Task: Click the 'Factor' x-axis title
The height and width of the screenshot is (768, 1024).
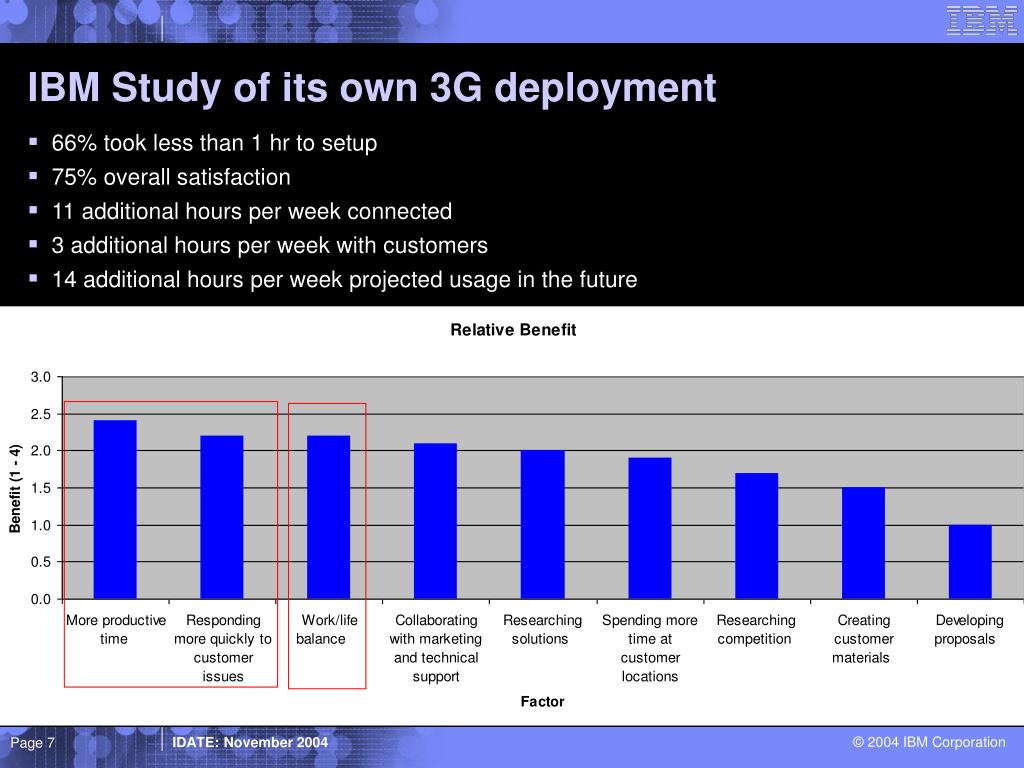Action: (x=542, y=701)
